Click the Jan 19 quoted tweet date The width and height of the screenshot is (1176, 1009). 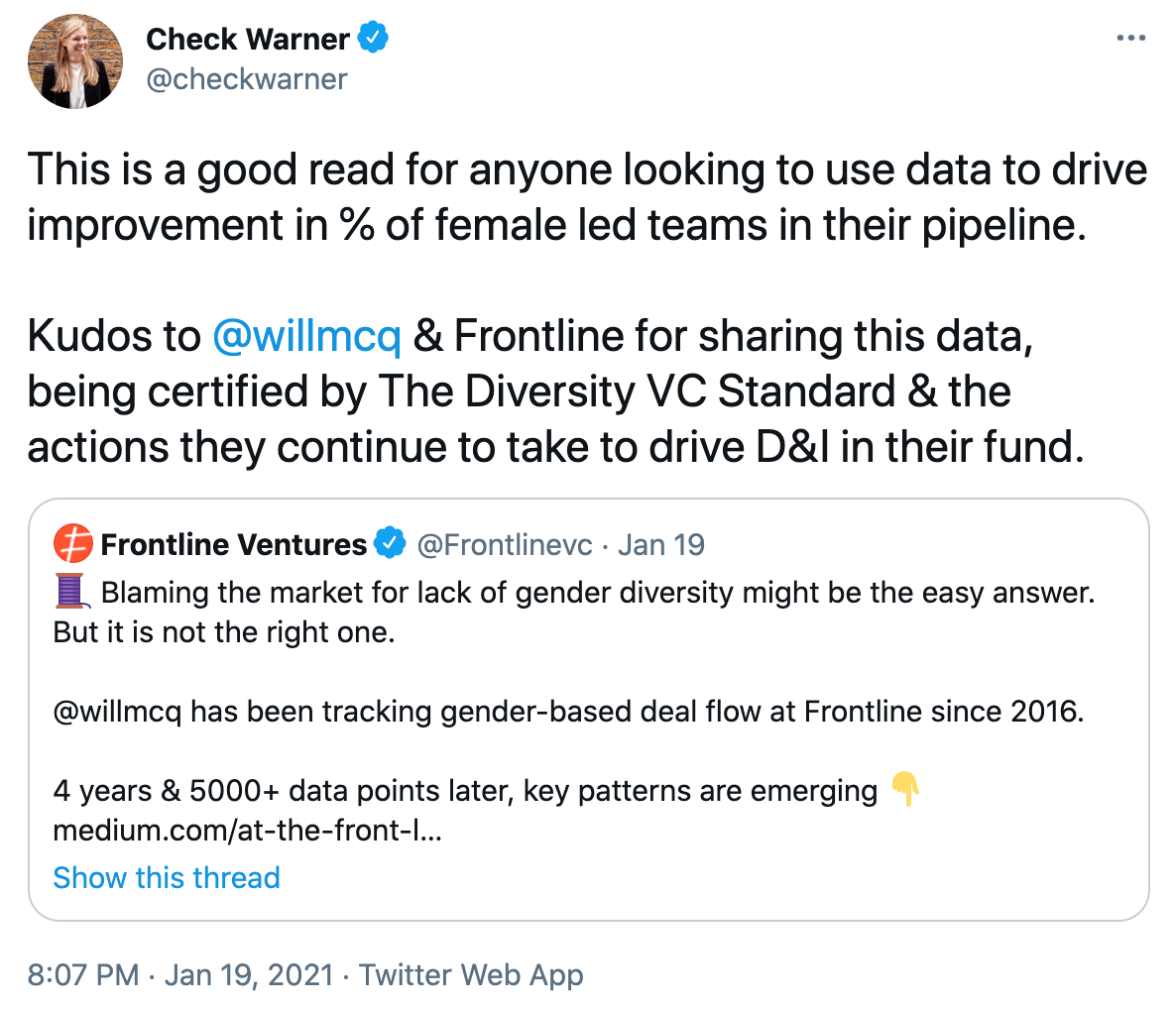click(661, 545)
